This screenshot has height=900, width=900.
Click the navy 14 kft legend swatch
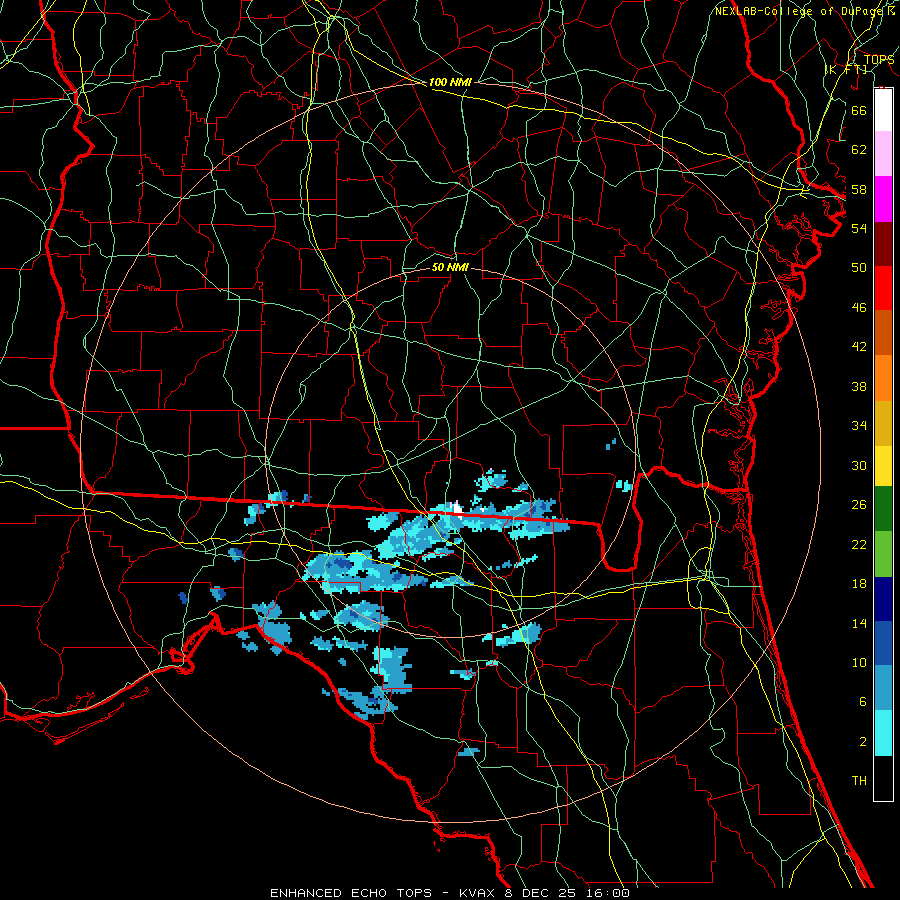[x=883, y=599]
